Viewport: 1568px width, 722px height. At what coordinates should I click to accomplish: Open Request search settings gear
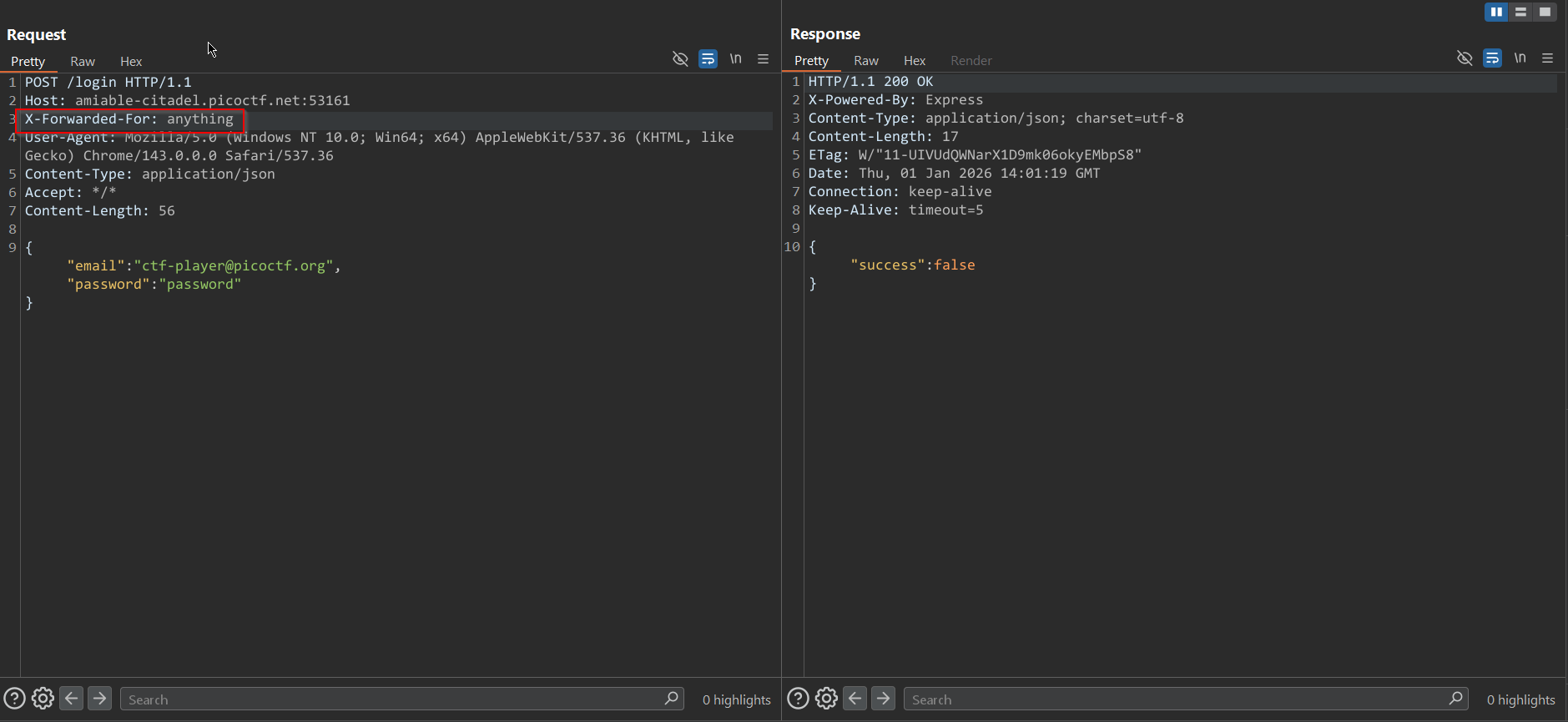click(x=43, y=699)
